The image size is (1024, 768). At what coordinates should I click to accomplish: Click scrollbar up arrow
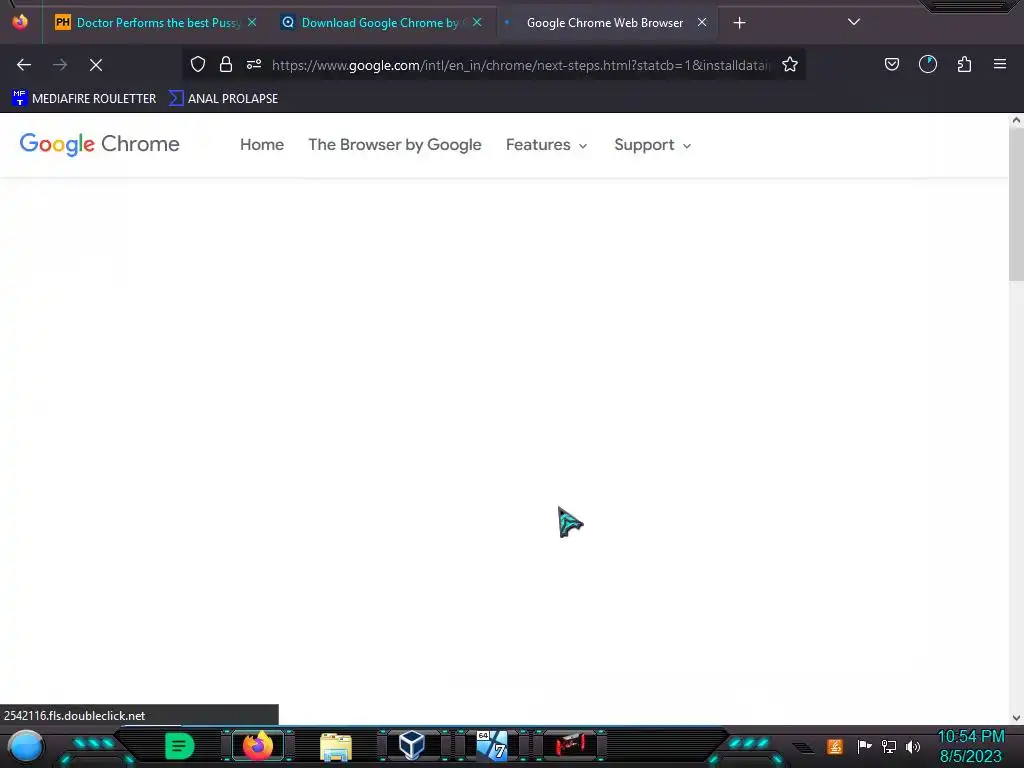1016,120
